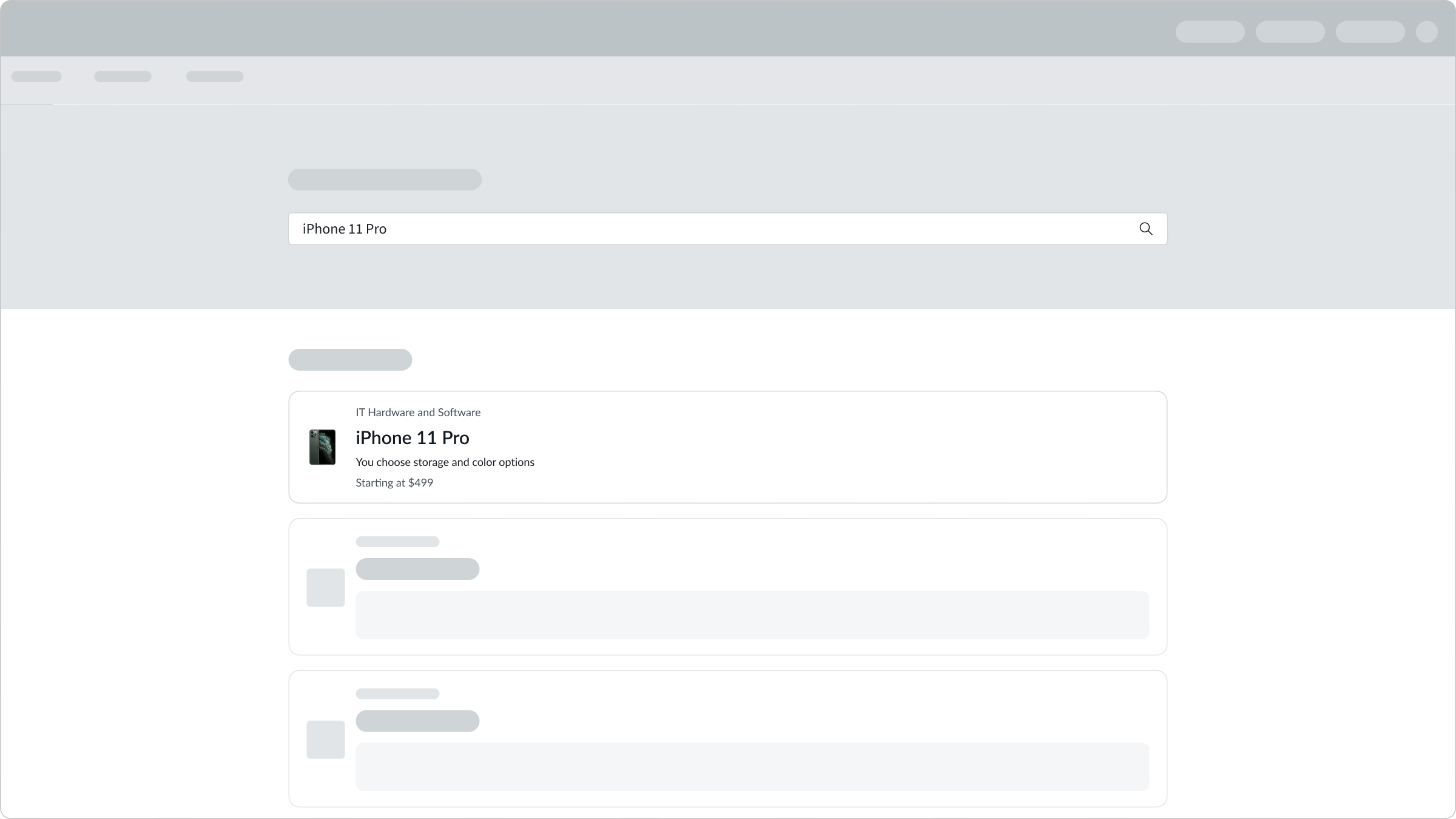Click the iPhone 11 Pro product thumbnail
This screenshot has height=819, width=1456.
pos(322,447)
